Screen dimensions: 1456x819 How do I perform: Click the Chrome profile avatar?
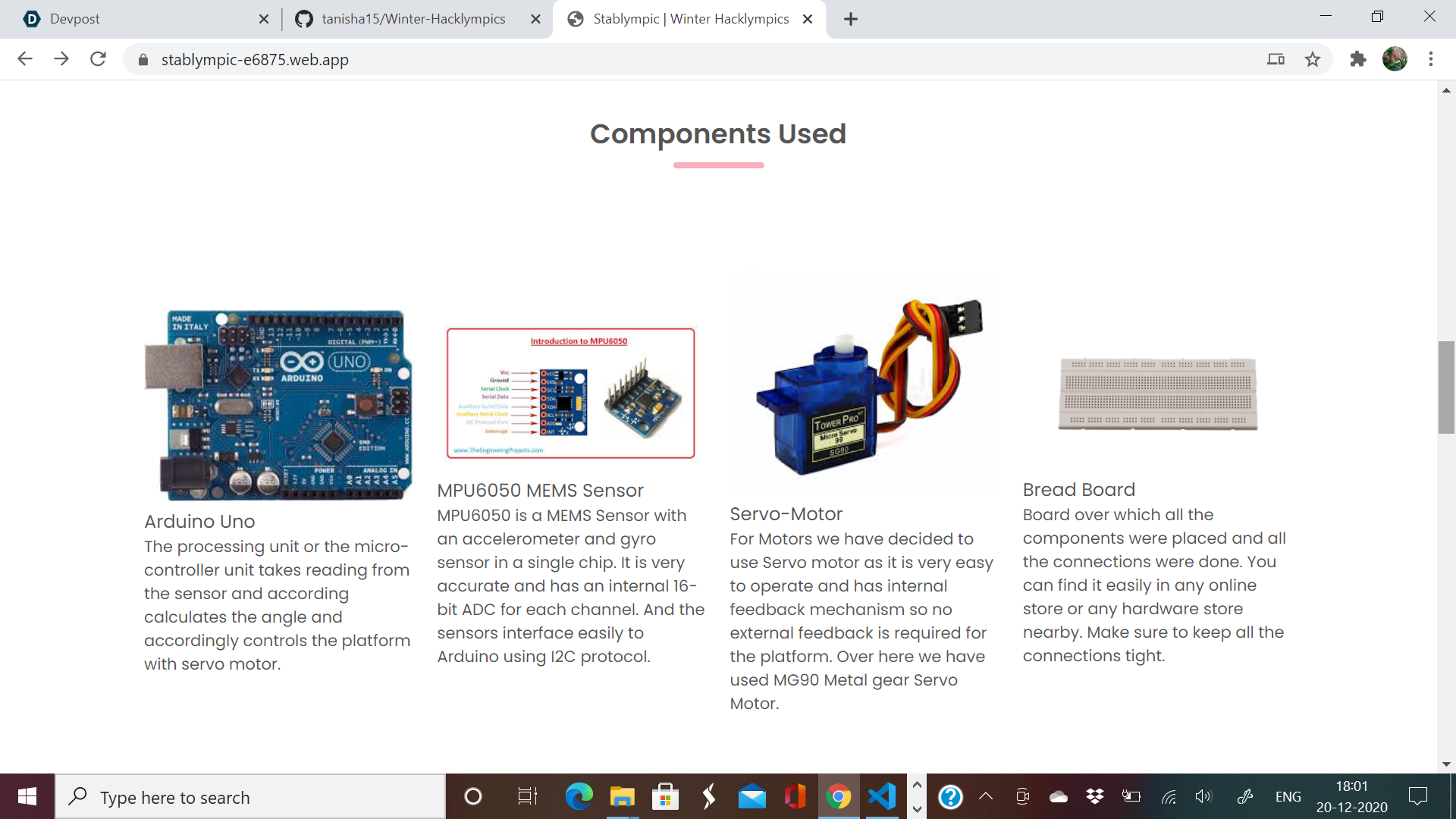point(1394,59)
